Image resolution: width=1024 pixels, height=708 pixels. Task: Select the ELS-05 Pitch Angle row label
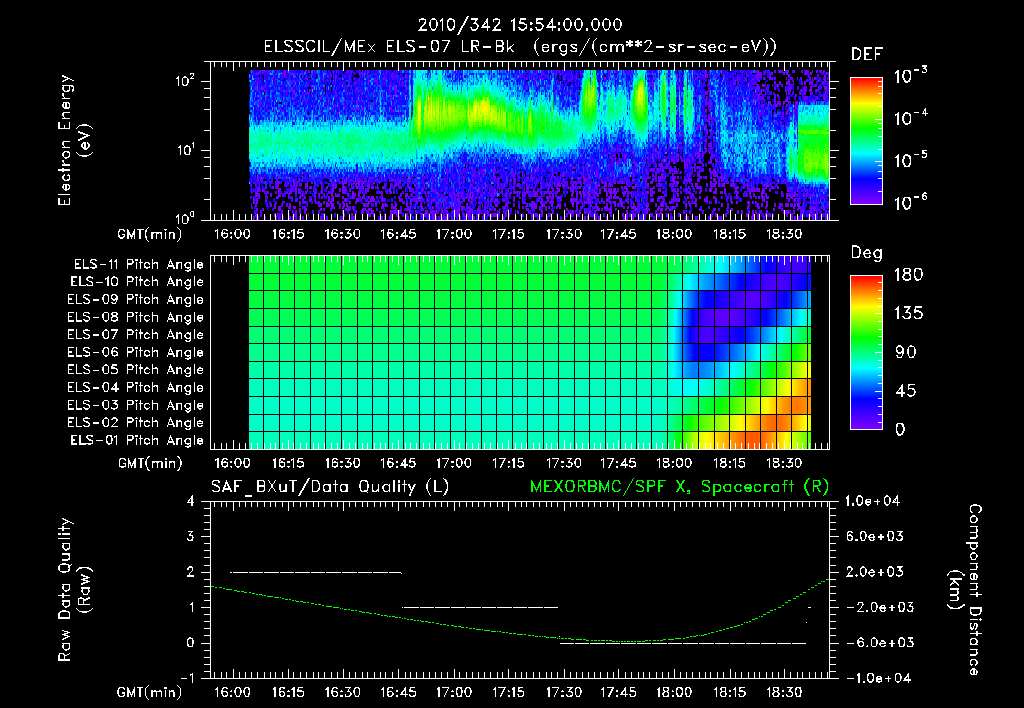tap(135, 370)
